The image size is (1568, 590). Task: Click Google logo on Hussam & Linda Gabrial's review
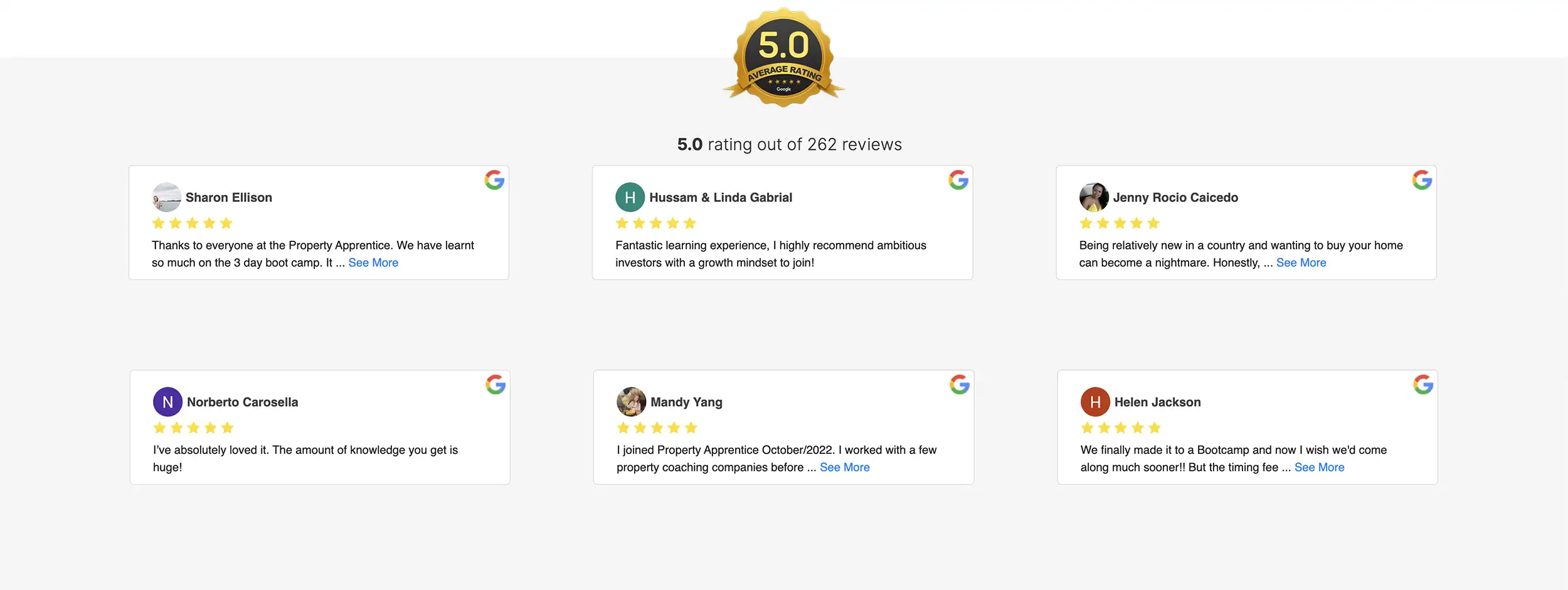point(958,180)
